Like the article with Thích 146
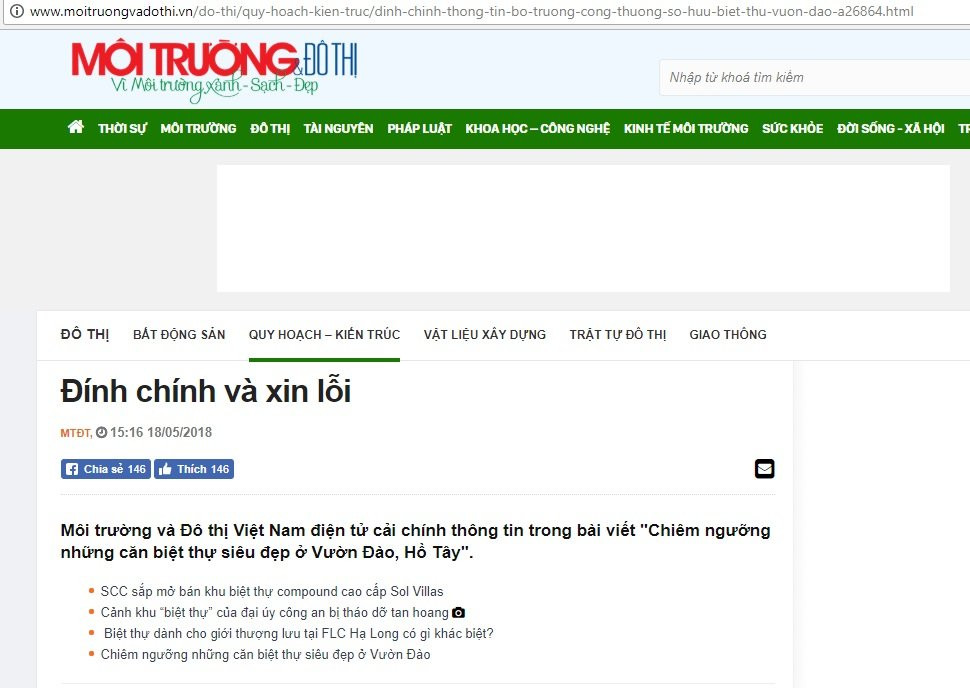Viewport: 970px width, 688px height. [x=194, y=469]
